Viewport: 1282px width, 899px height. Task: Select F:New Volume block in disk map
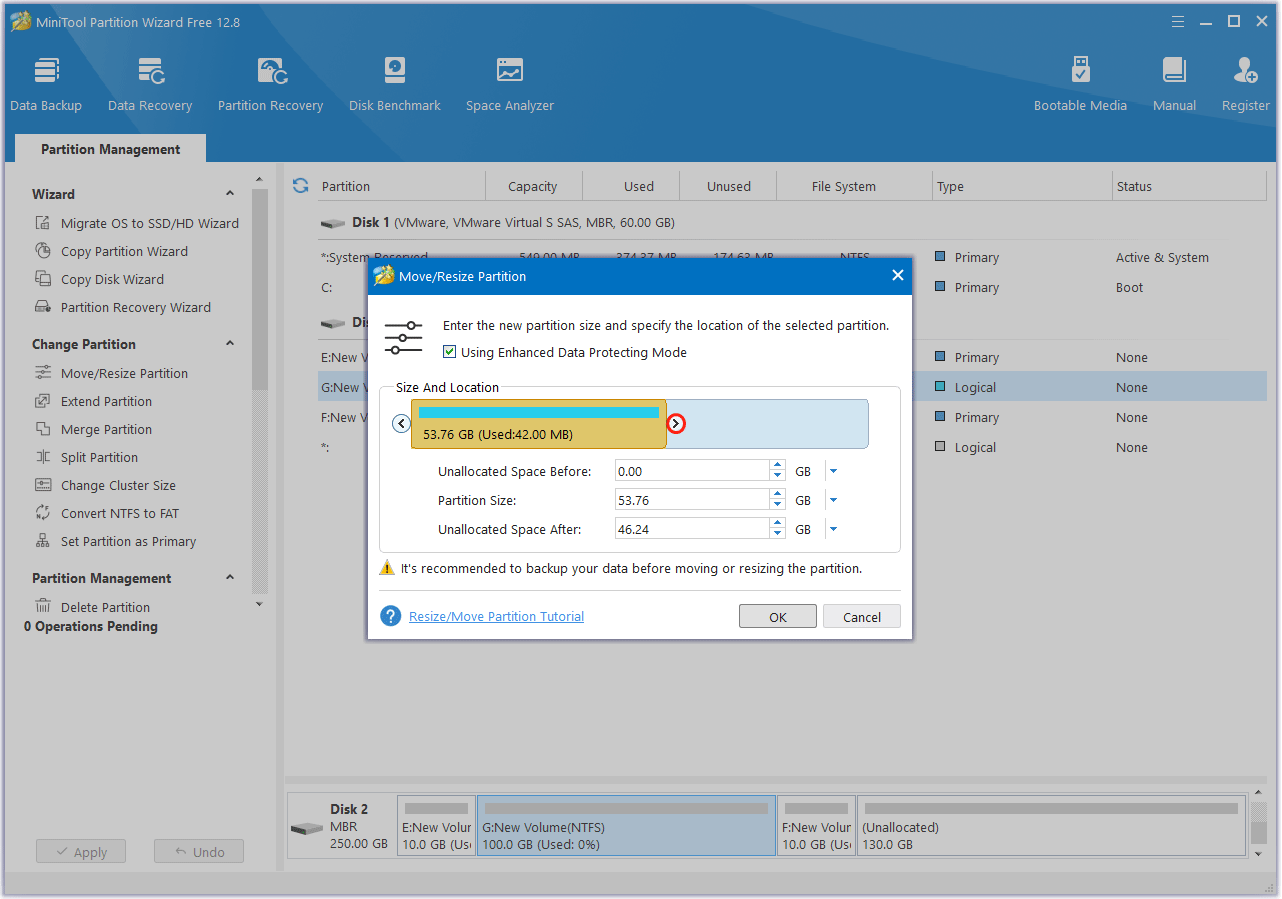point(817,826)
